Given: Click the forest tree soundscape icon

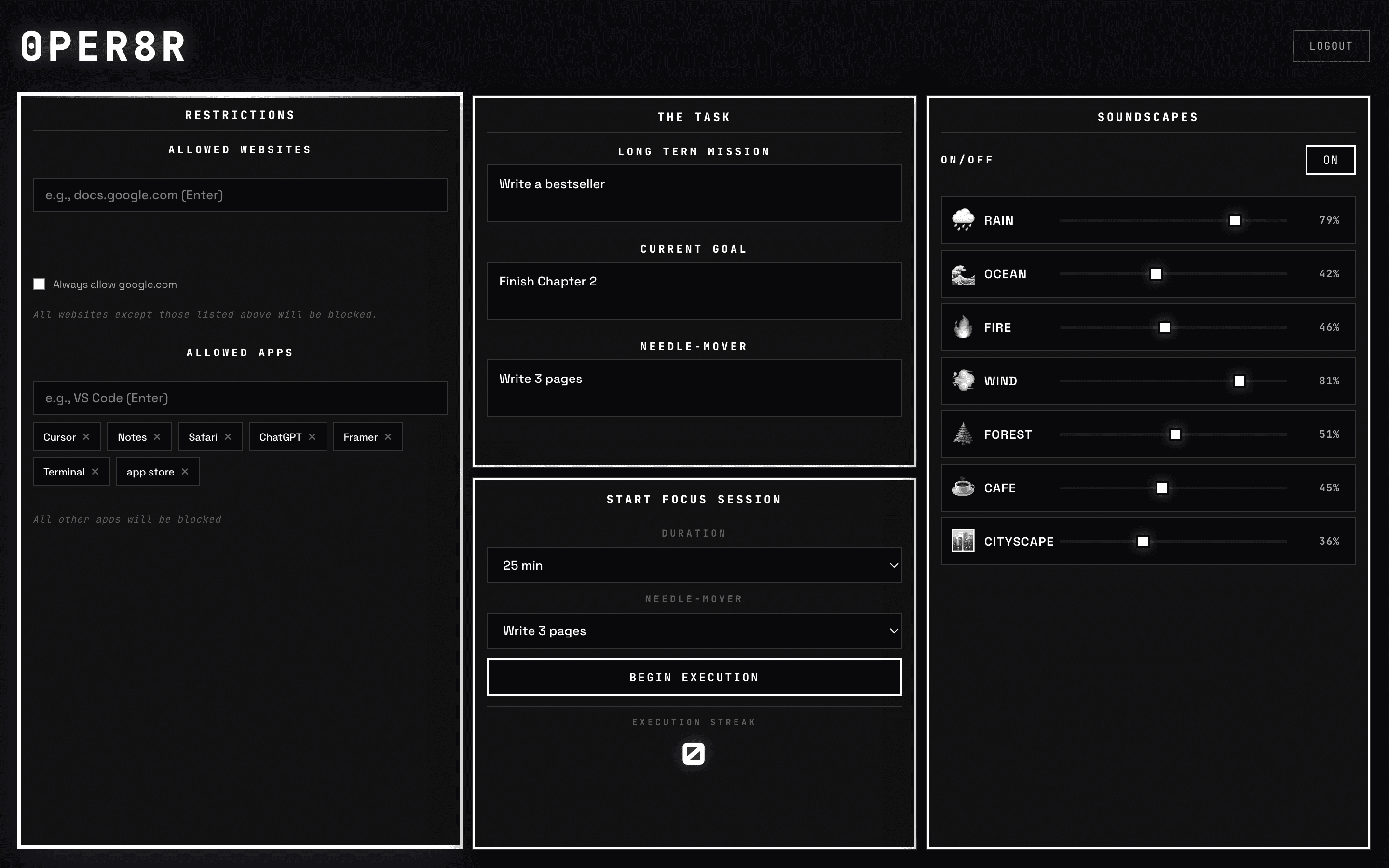Looking at the screenshot, I should 963,434.
